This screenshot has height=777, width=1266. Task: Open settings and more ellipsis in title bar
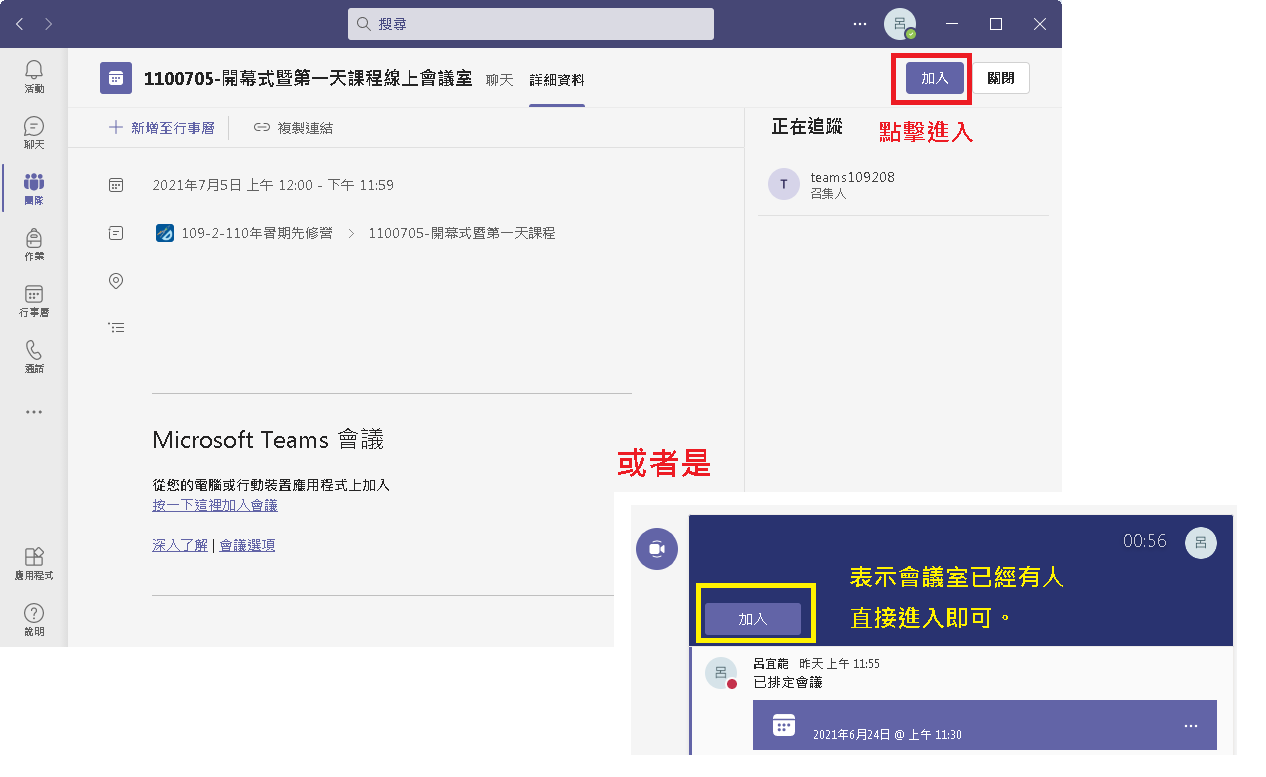(x=860, y=24)
